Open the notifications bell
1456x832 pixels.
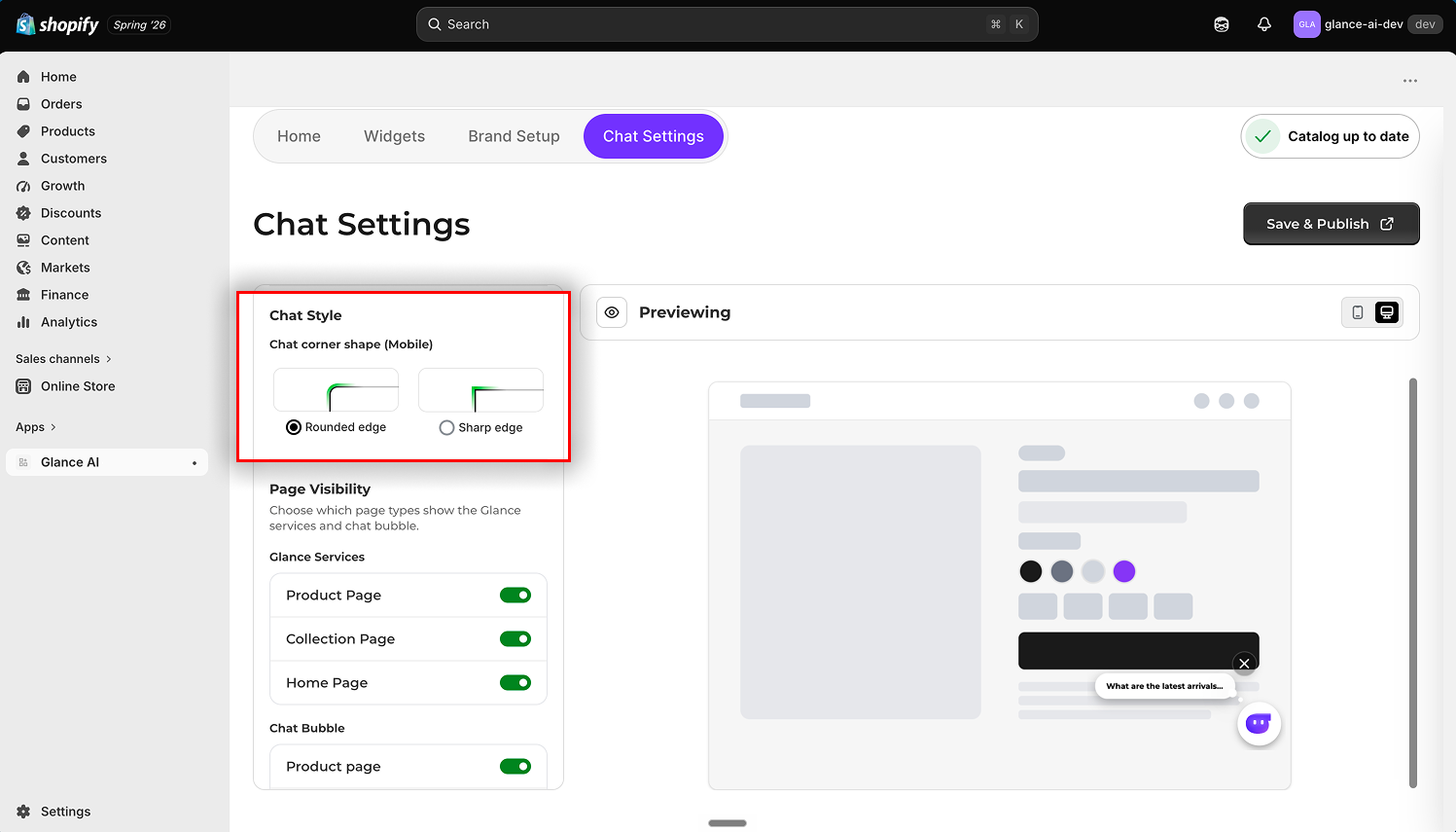pyautogui.click(x=1264, y=24)
